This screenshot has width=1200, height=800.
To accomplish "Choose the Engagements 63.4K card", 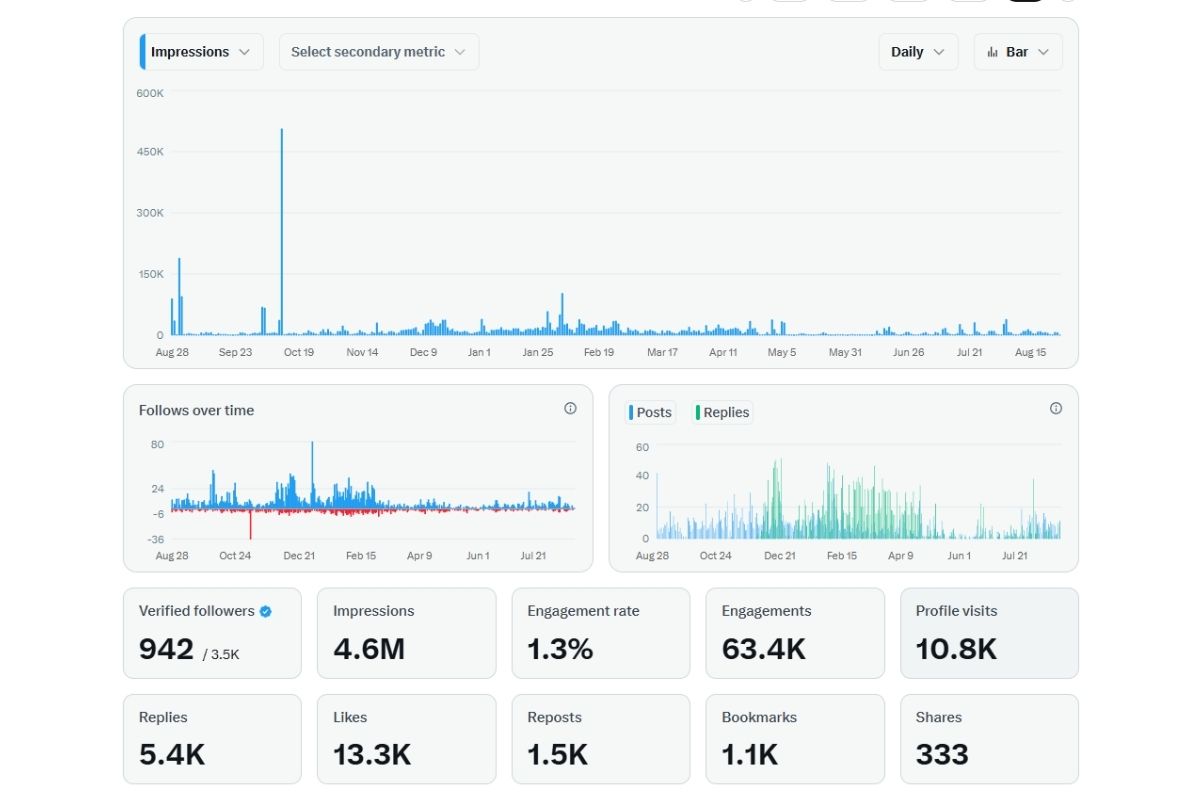I will click(x=794, y=633).
